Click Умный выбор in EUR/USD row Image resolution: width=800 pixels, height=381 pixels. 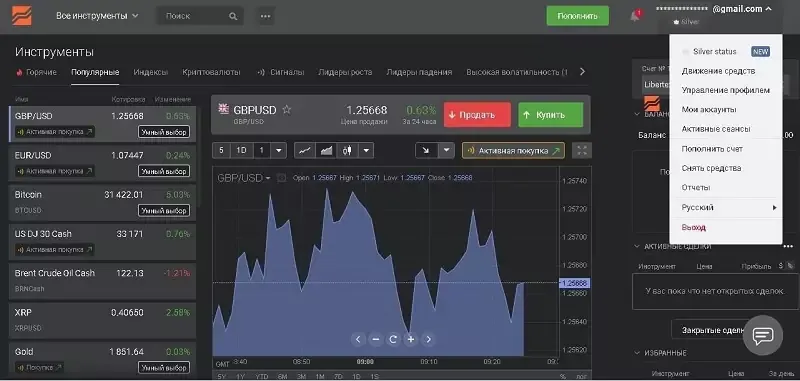point(164,171)
